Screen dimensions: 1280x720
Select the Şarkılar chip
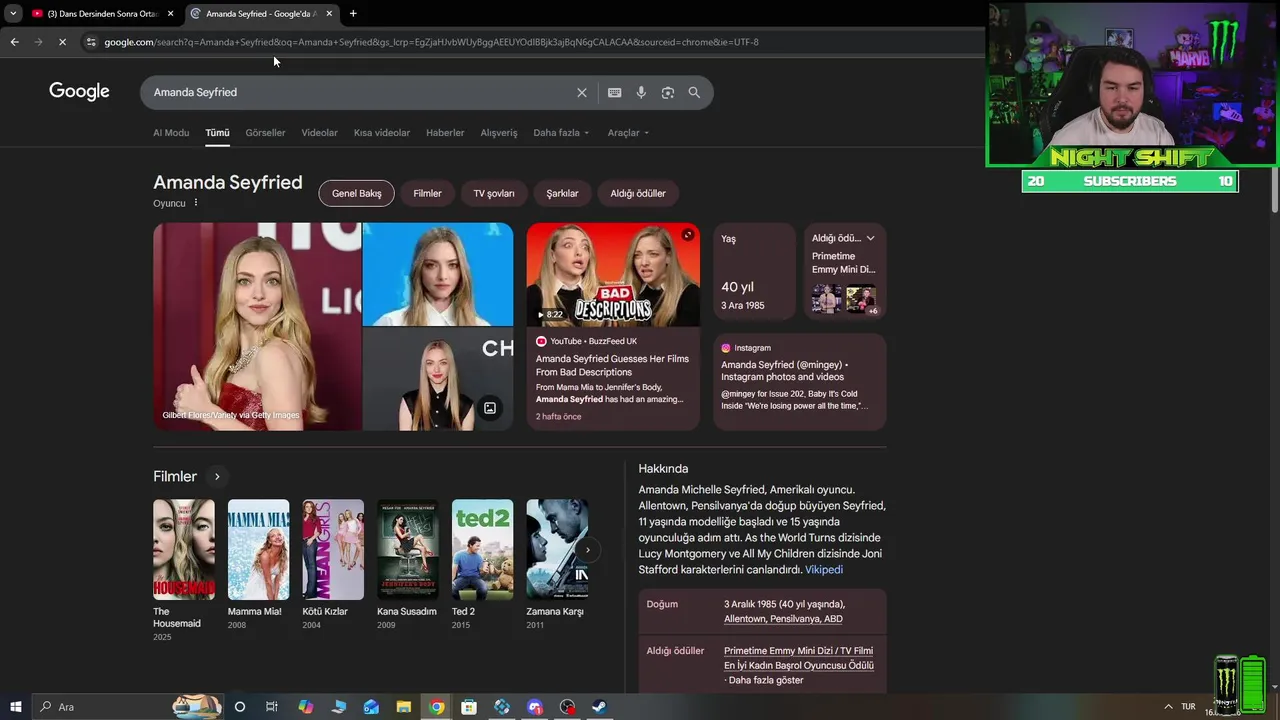click(x=562, y=193)
